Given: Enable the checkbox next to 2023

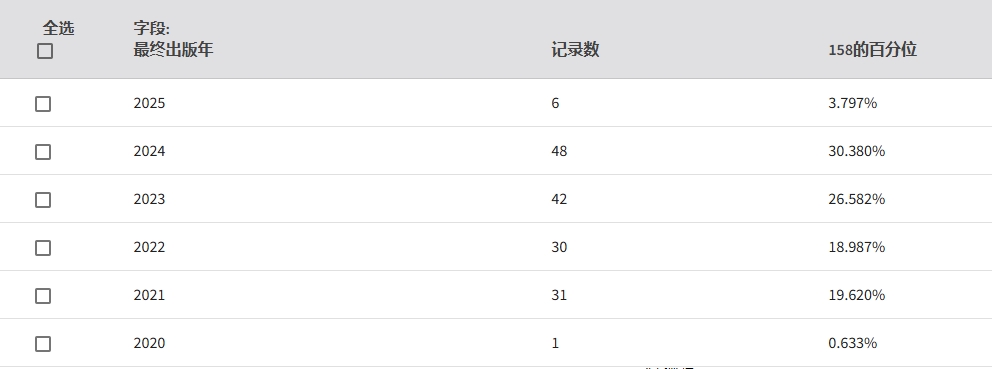Looking at the screenshot, I should click(43, 200).
